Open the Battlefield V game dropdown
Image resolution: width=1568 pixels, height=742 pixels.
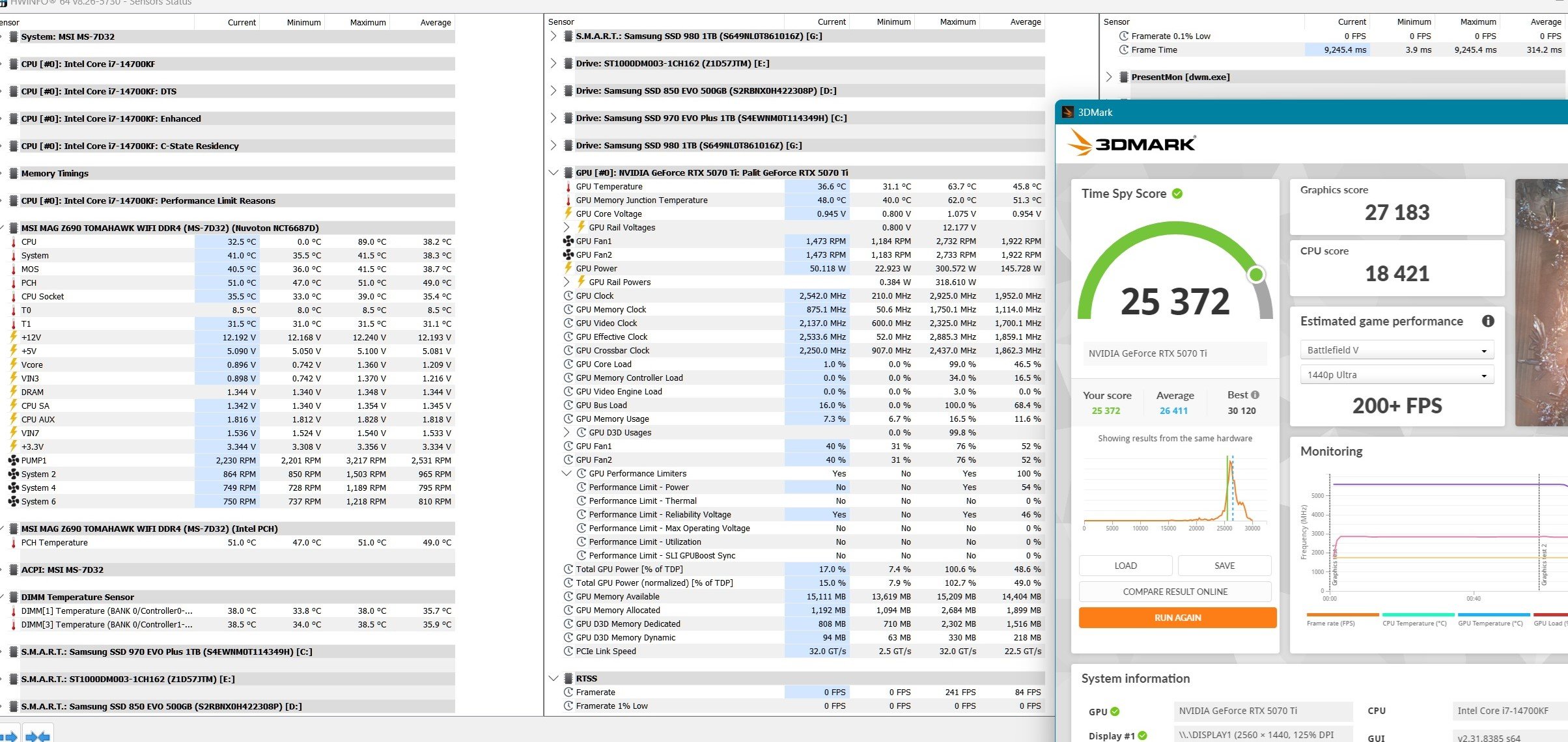[1397, 350]
